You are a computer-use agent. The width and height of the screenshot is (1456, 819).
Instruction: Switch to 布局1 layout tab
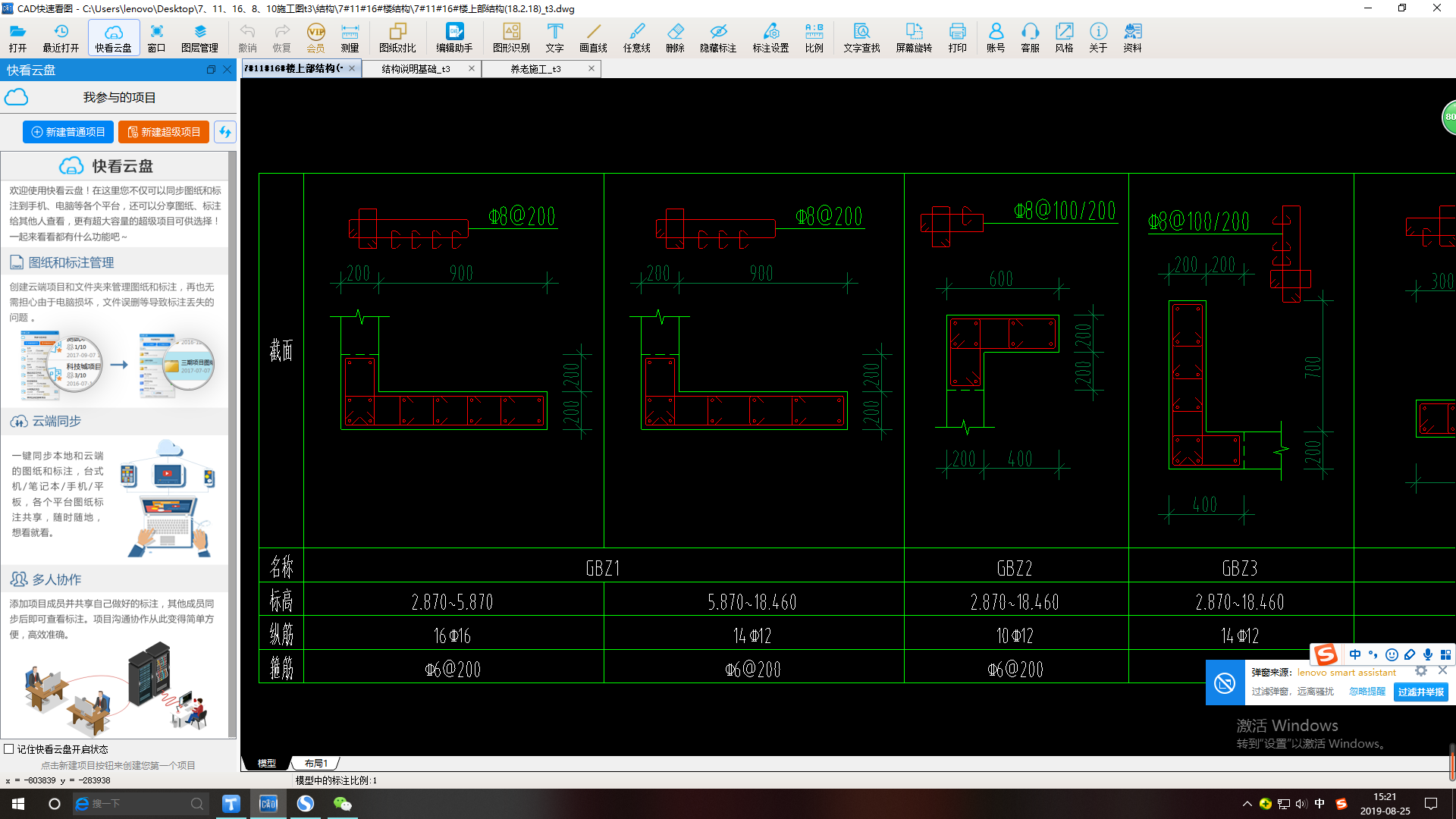tap(315, 763)
